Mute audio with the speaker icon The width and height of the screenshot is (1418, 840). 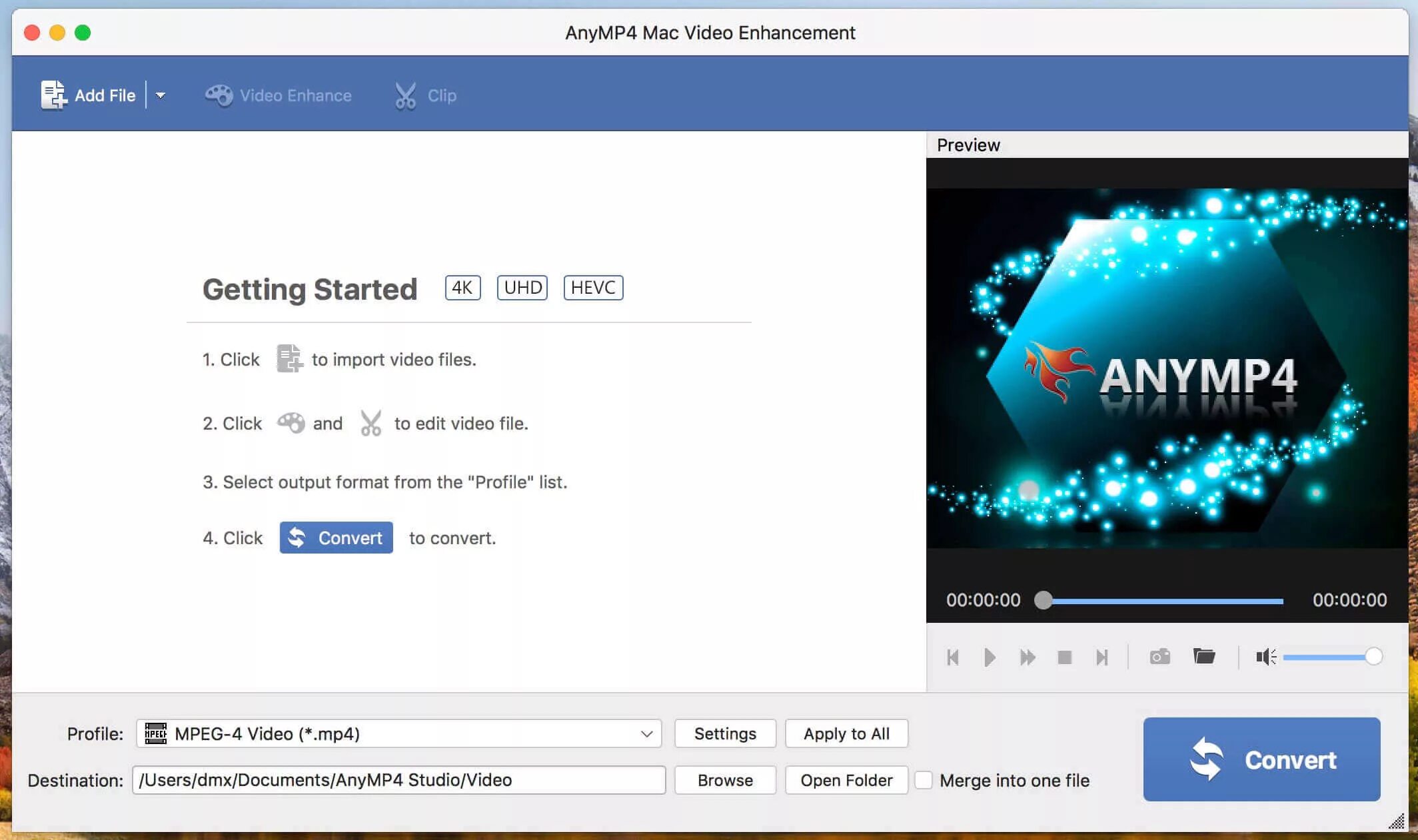(1266, 657)
